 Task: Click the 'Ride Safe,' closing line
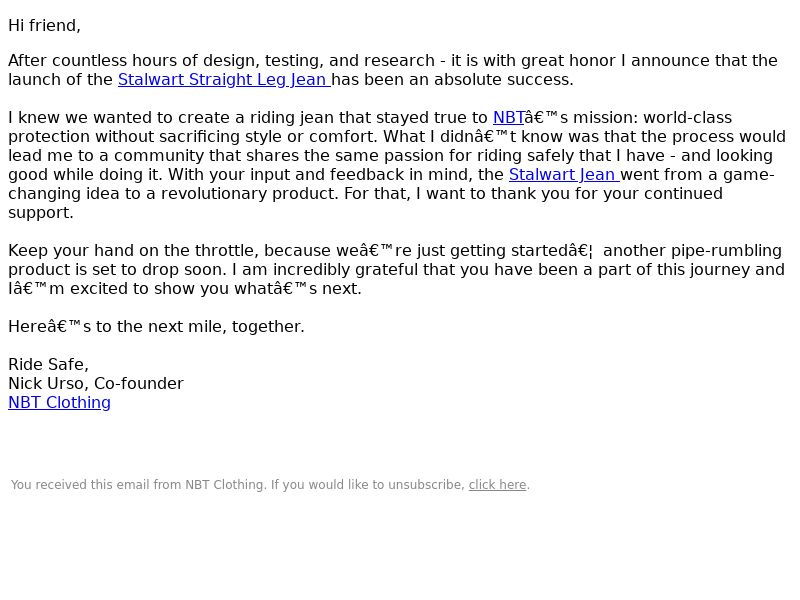(x=48, y=365)
